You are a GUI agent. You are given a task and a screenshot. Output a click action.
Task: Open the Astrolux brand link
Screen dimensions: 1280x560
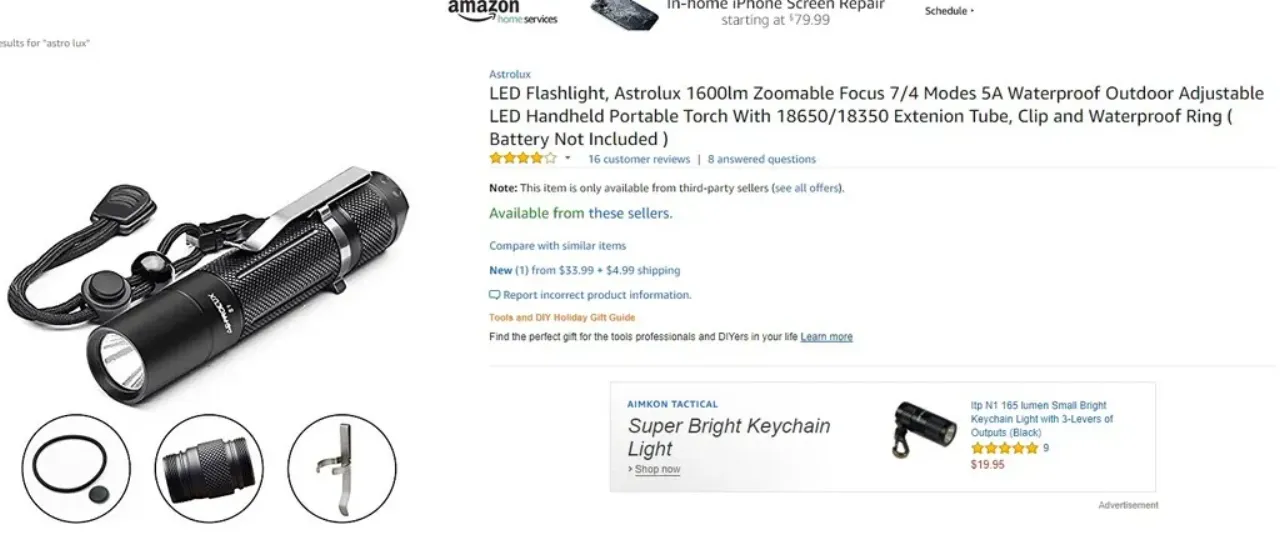(x=510, y=74)
